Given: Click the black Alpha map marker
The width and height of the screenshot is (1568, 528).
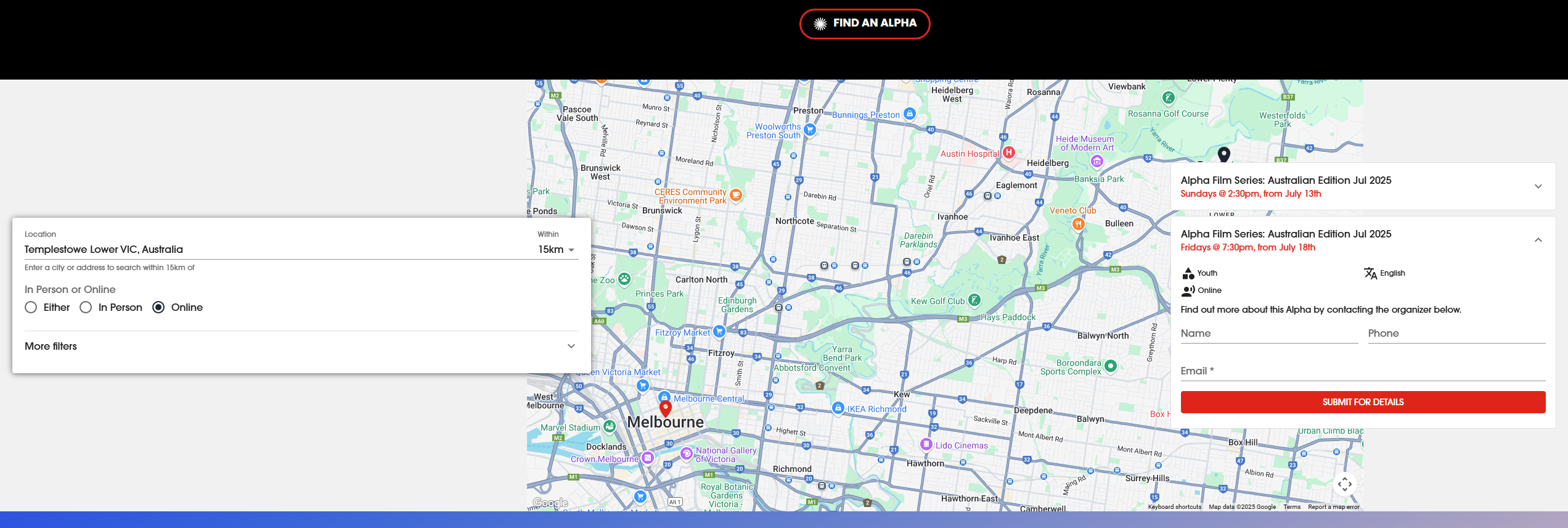Looking at the screenshot, I should 1224,154.
